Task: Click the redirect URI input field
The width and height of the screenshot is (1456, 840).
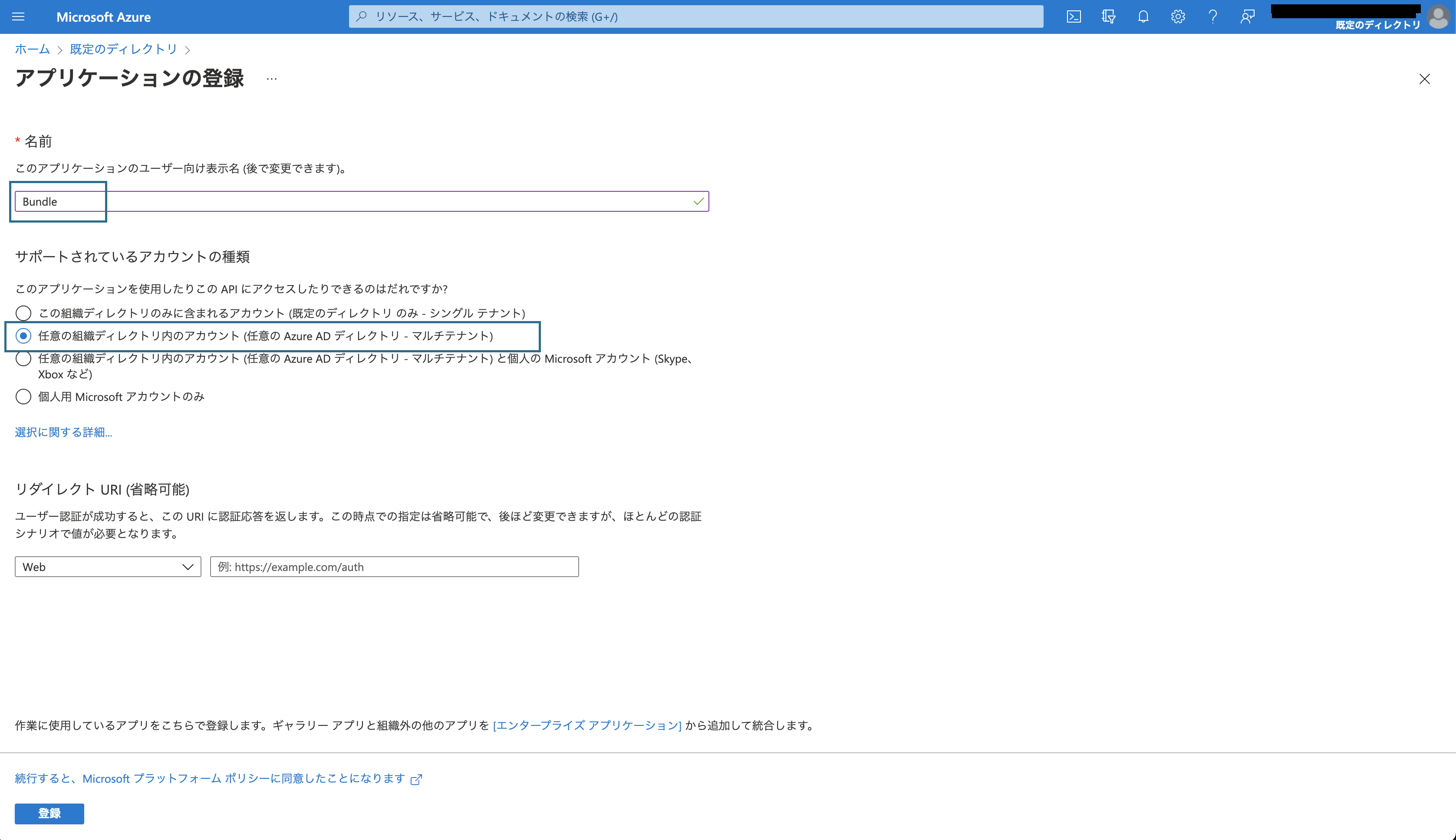Action: 394,567
